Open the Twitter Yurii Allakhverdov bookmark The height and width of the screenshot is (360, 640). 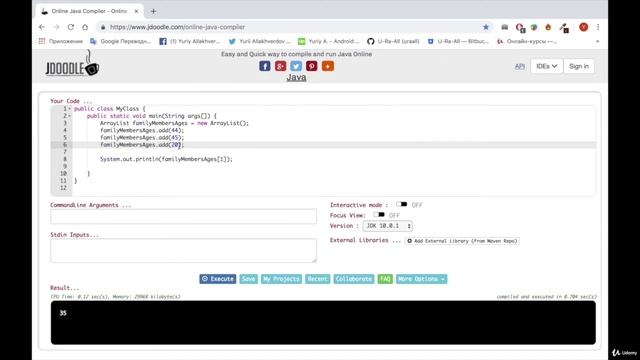[260, 41]
